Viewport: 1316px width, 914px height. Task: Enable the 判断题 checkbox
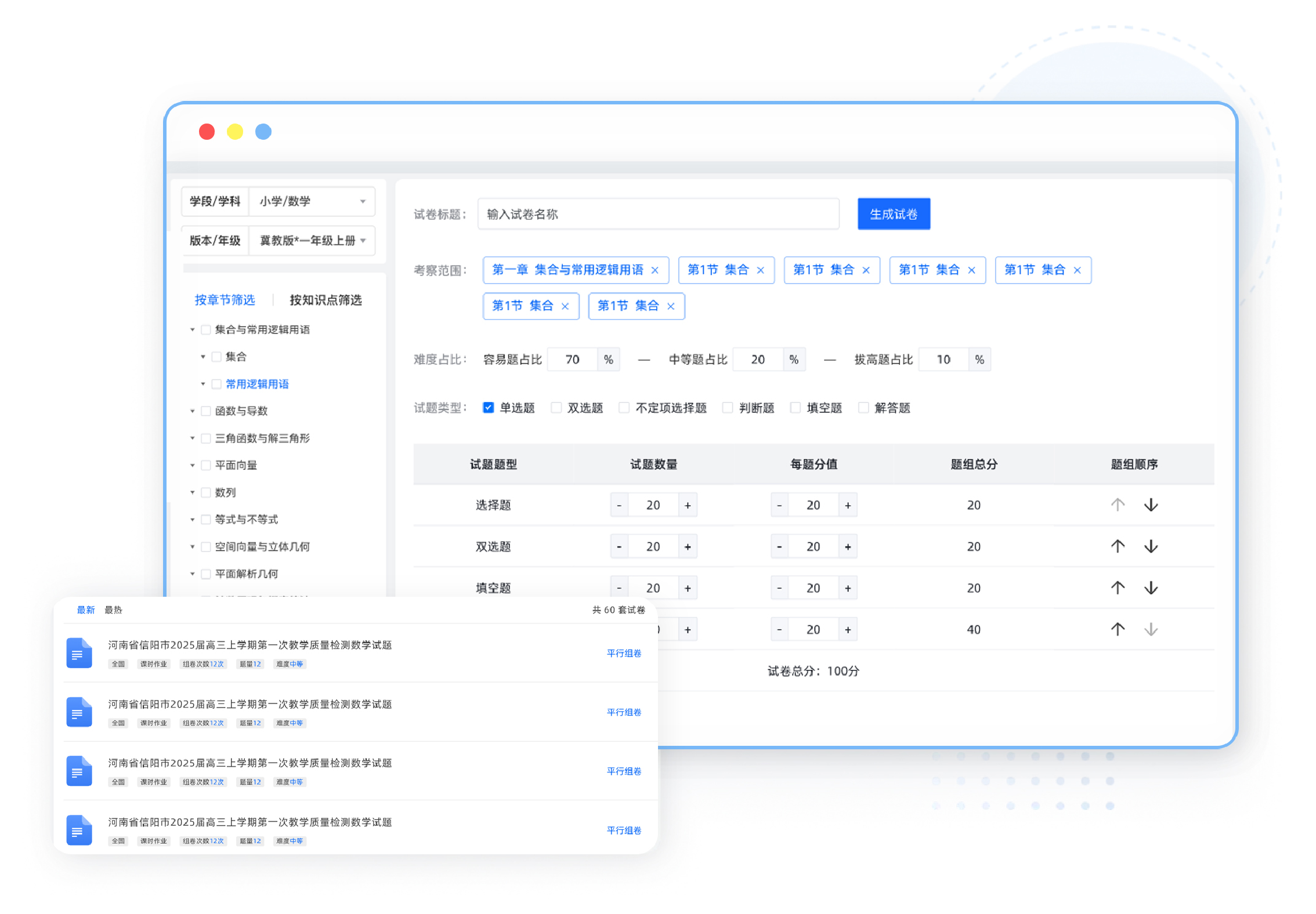728,408
